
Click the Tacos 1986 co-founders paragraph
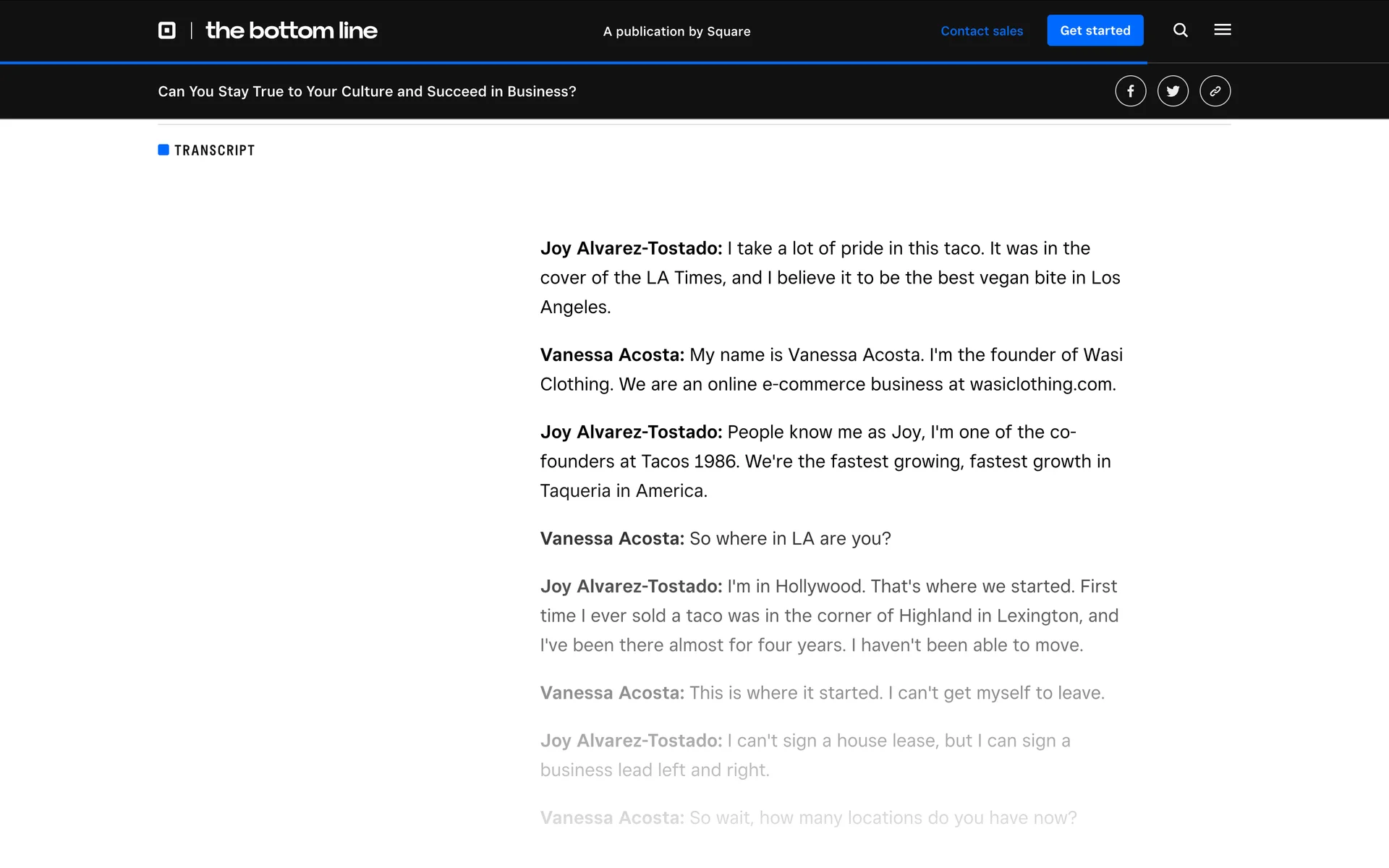click(x=825, y=461)
